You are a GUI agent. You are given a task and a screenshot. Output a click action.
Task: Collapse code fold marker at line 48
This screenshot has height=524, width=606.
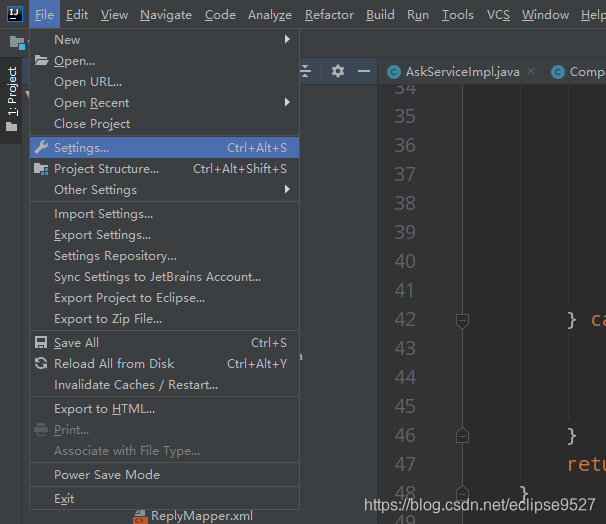462,493
